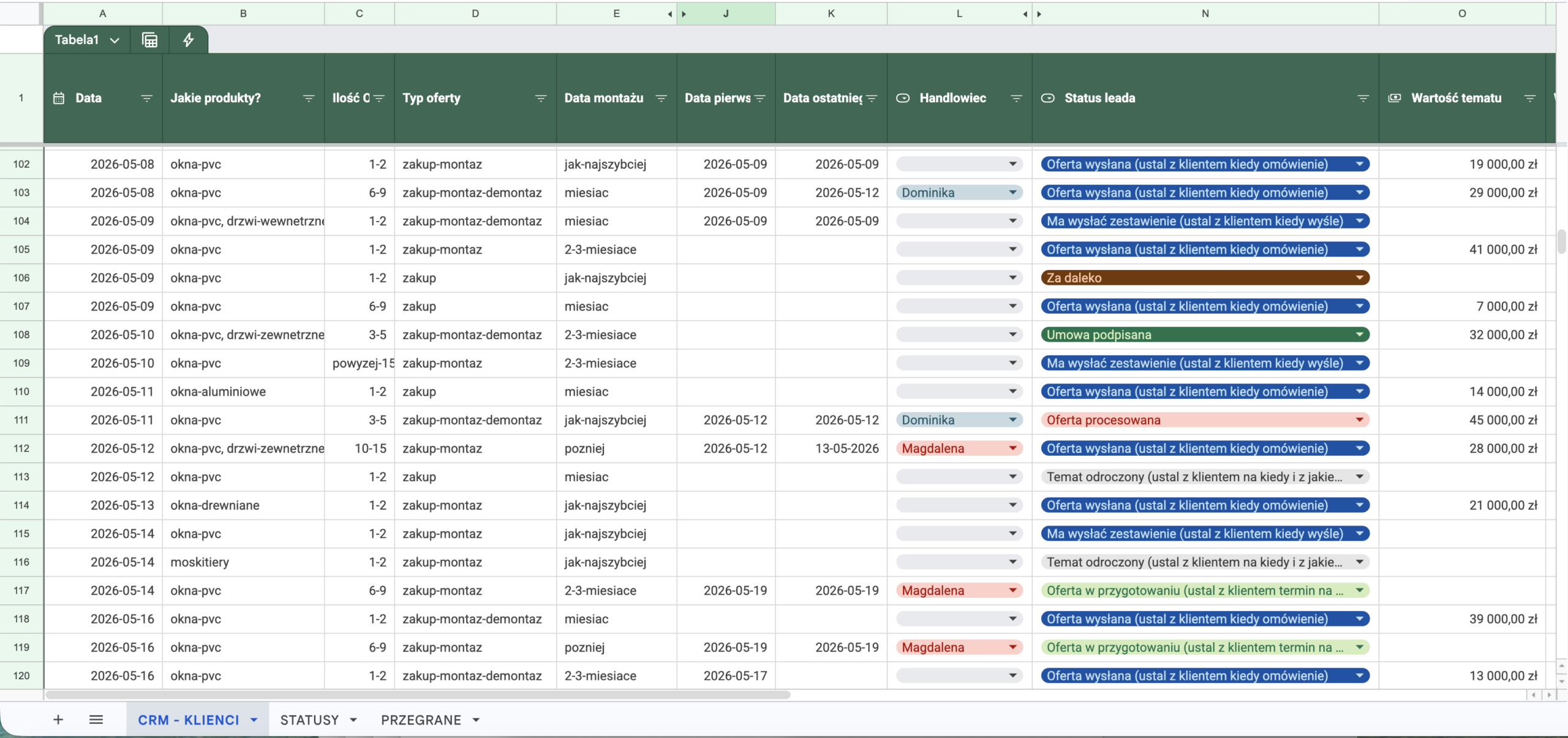Open filter icon on Handlowiec header
Image resolution: width=1568 pixels, height=738 pixels.
[1016, 98]
